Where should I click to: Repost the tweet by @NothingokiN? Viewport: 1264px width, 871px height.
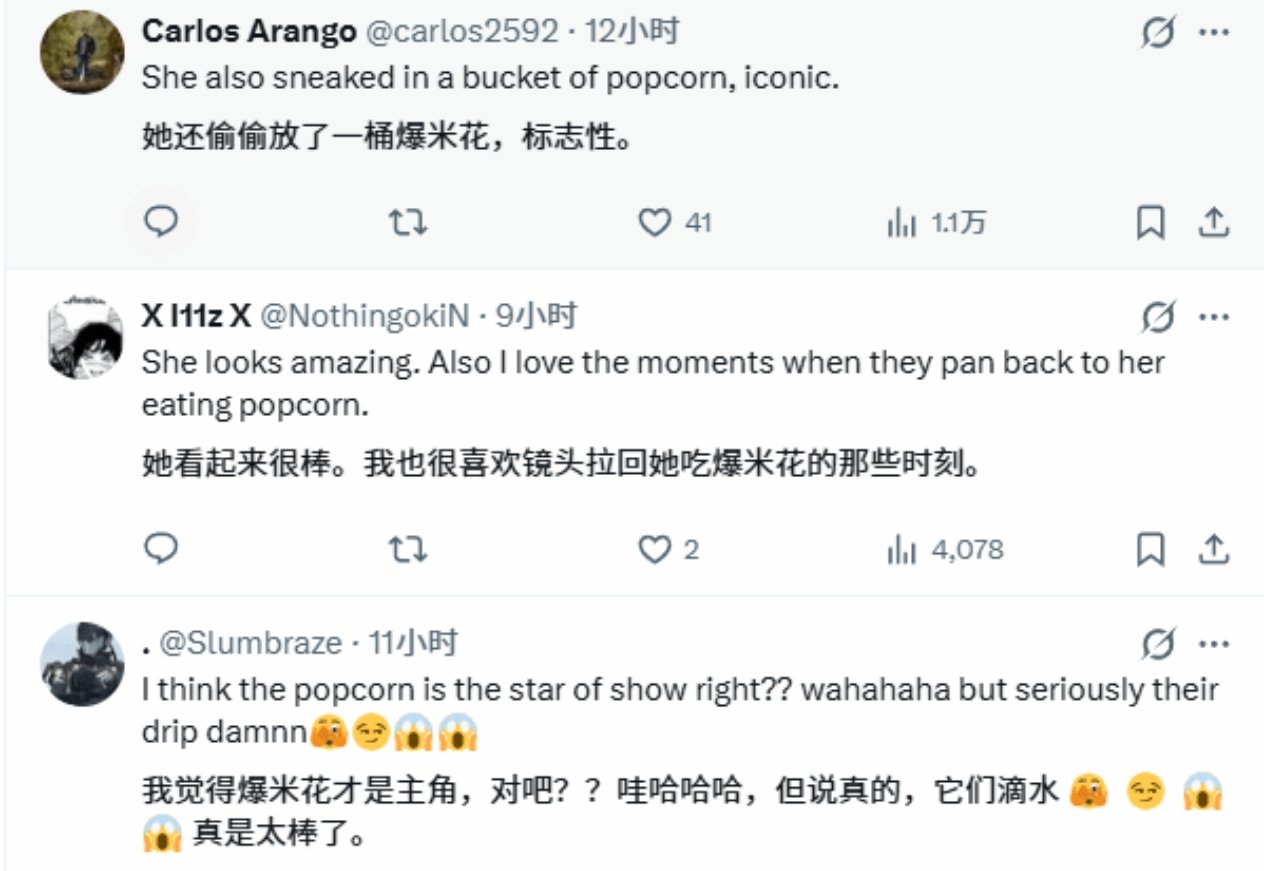407,548
